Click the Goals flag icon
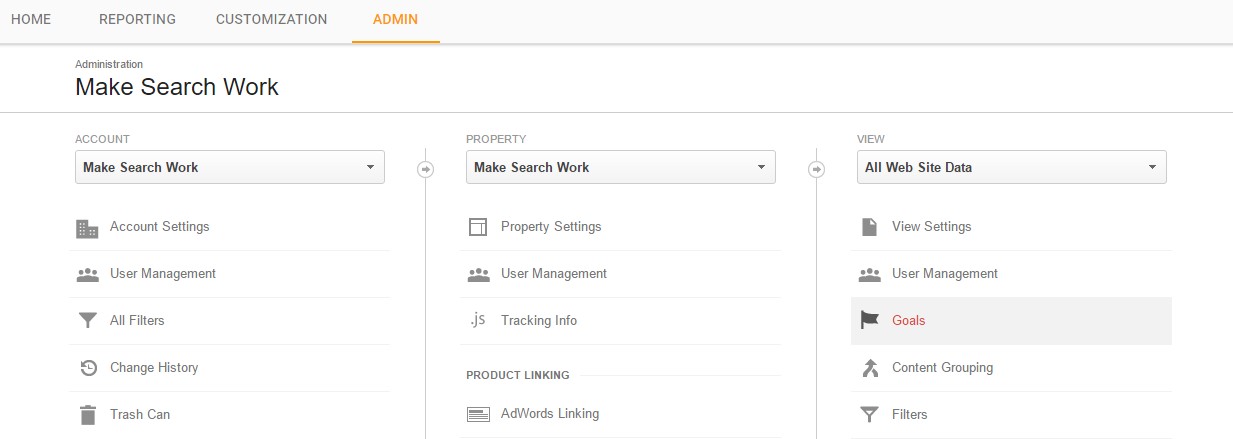Viewport: 1233px width, 439px height. pyautogui.click(x=869, y=320)
